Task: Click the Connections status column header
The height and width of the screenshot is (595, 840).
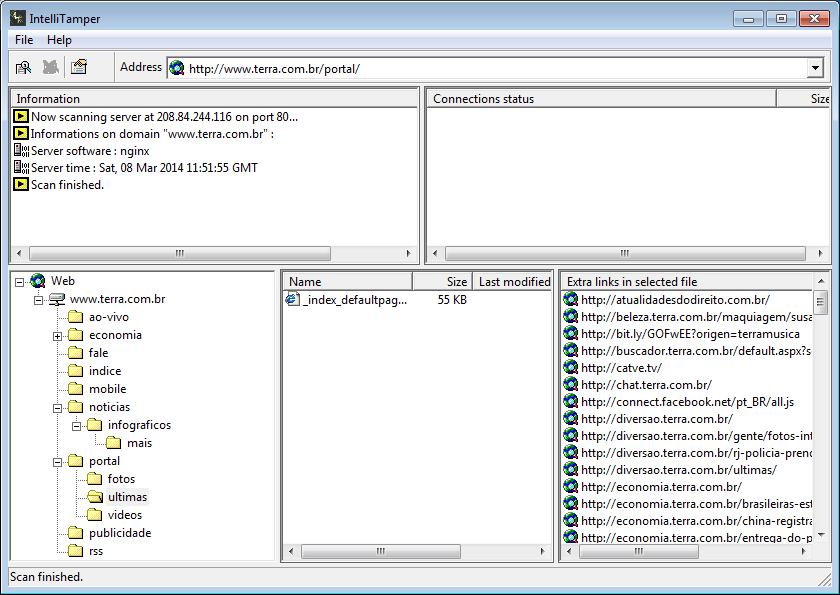Action: 602,99
